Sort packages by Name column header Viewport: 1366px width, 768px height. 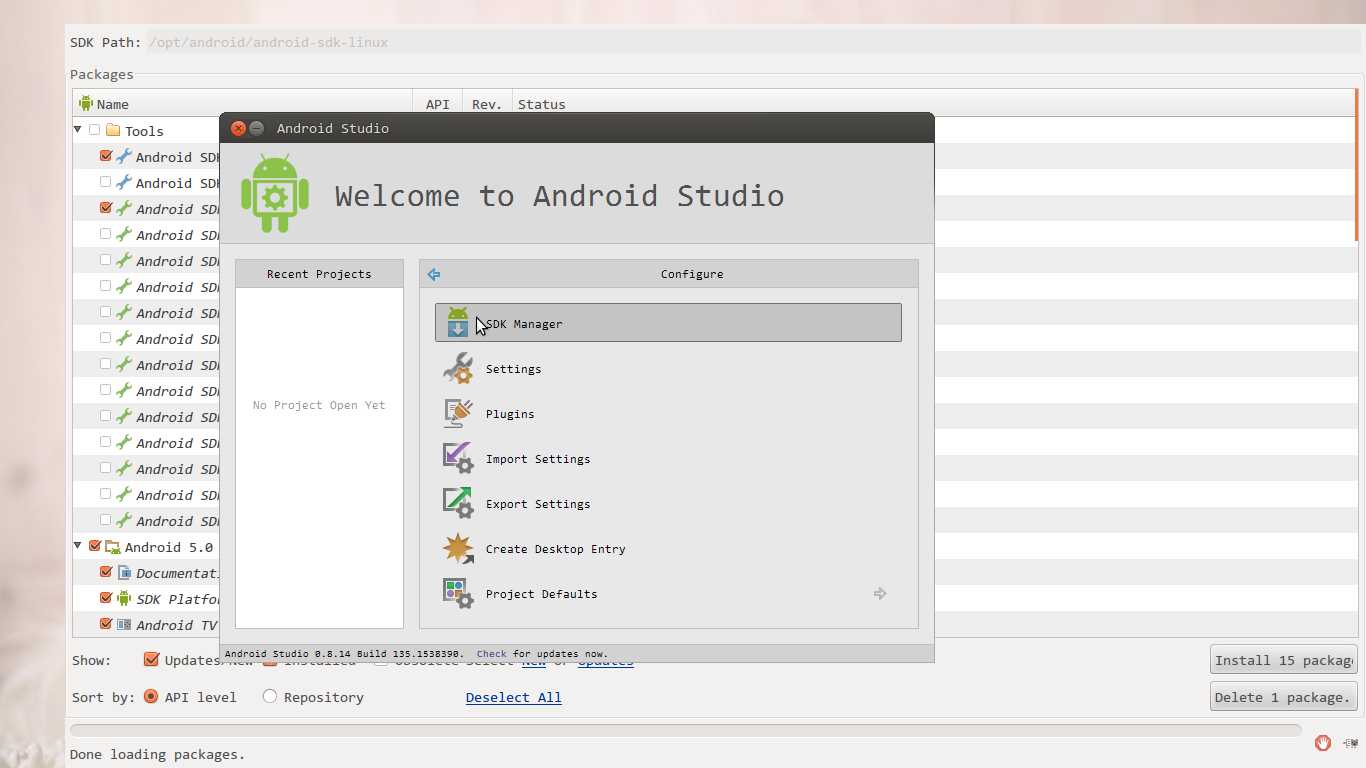tap(243, 104)
